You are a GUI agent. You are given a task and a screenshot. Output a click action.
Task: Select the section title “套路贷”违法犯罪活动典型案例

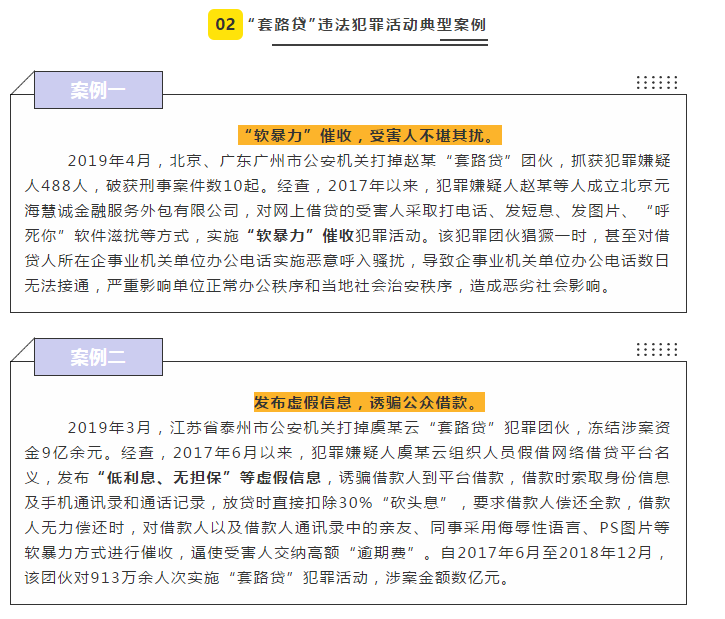367,25
